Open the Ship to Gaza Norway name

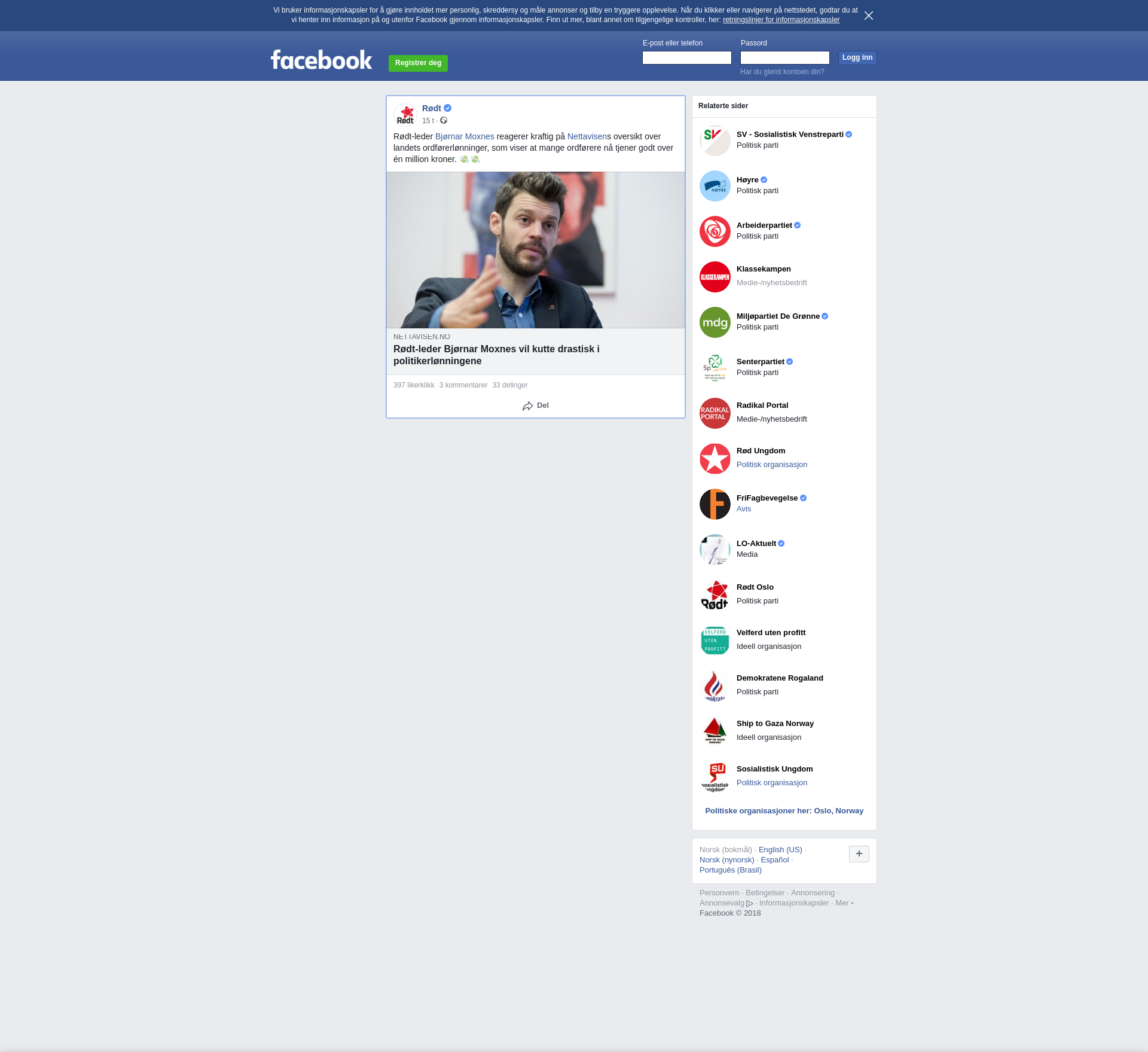tap(775, 724)
